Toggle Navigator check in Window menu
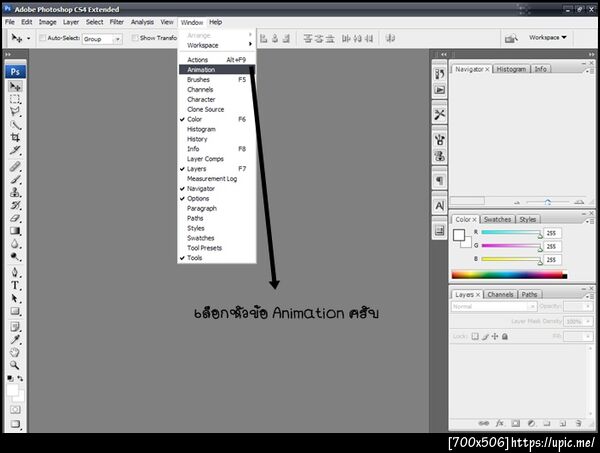This screenshot has width=600, height=453. pos(183,189)
